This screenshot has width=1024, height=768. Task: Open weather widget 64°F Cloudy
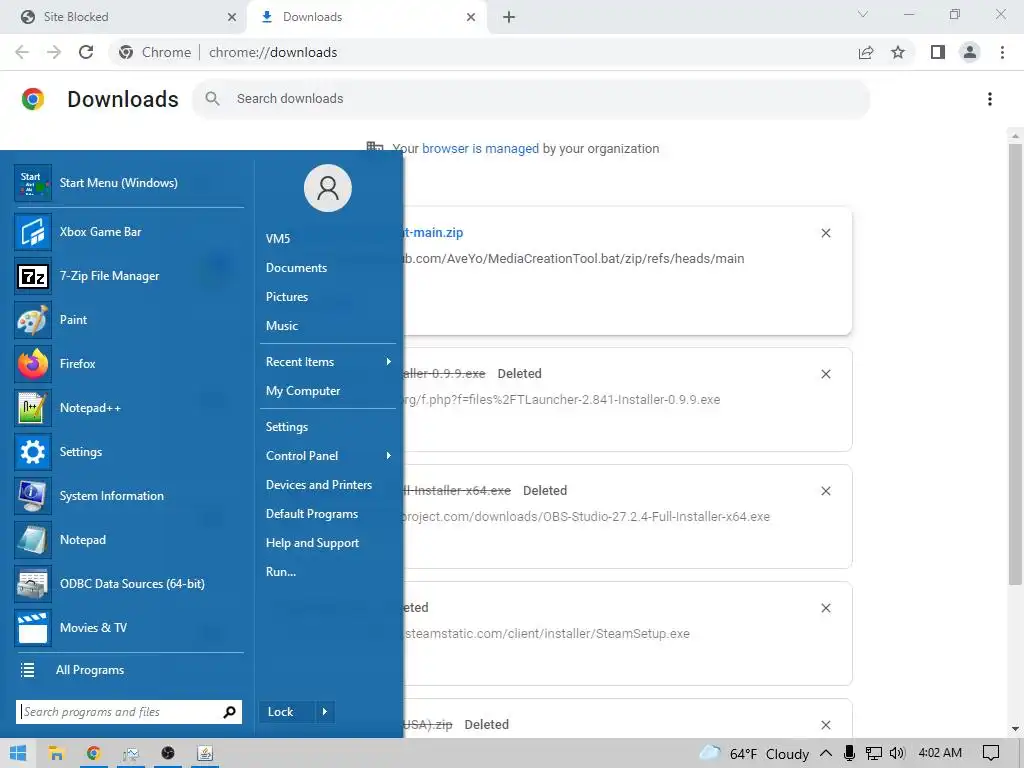tap(755, 753)
